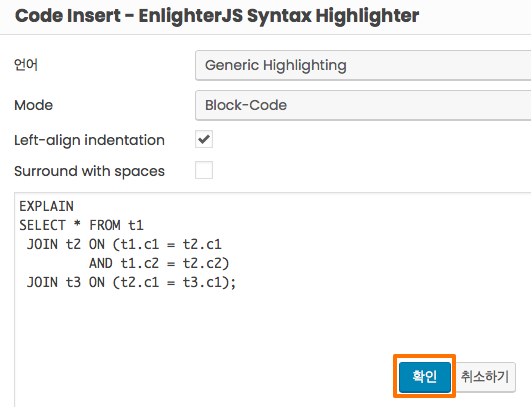Viewport: 531px width, 407px height.
Task: Uncheck the Left-align indentation checkbox
Action: point(204,139)
